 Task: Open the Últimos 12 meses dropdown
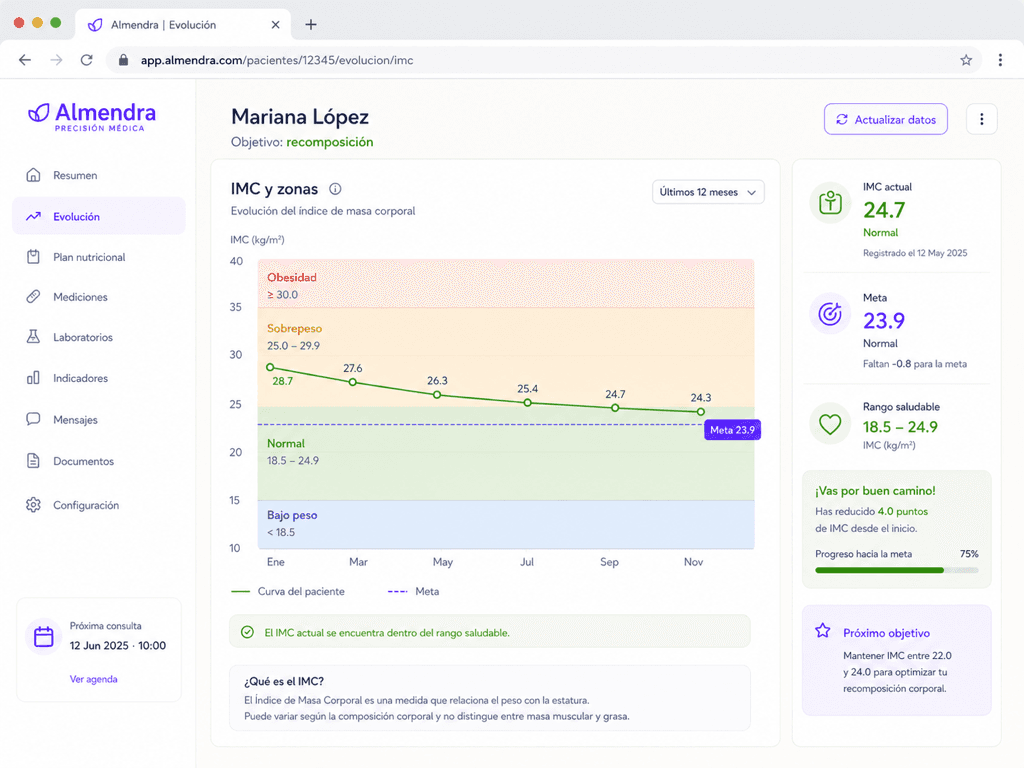click(x=708, y=192)
